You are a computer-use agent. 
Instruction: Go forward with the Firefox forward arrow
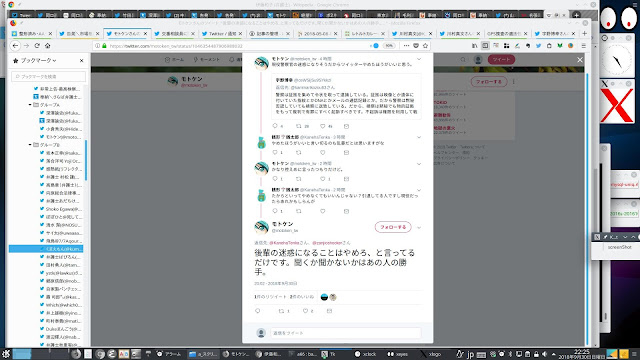point(26,46)
